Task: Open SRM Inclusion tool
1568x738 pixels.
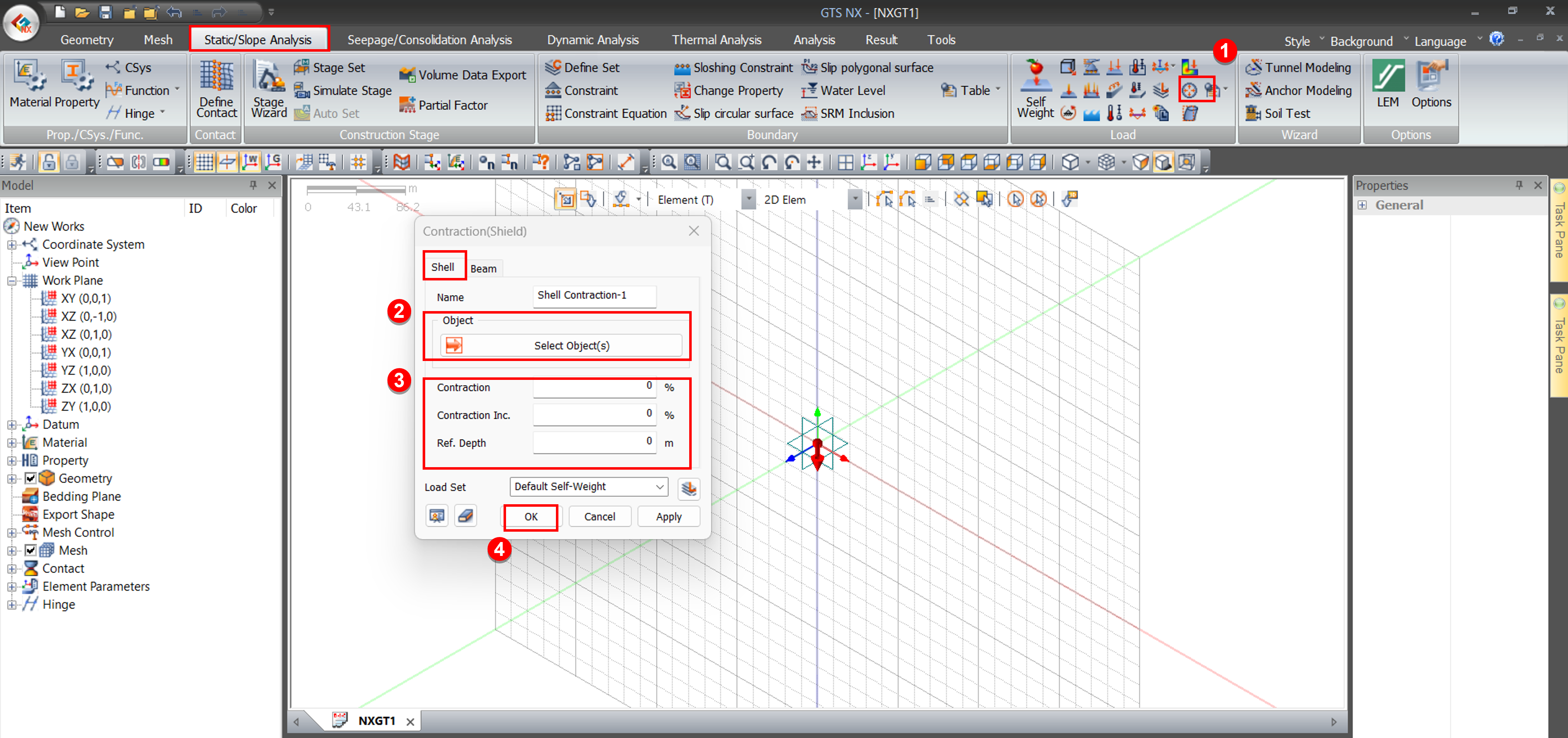Action: (847, 113)
